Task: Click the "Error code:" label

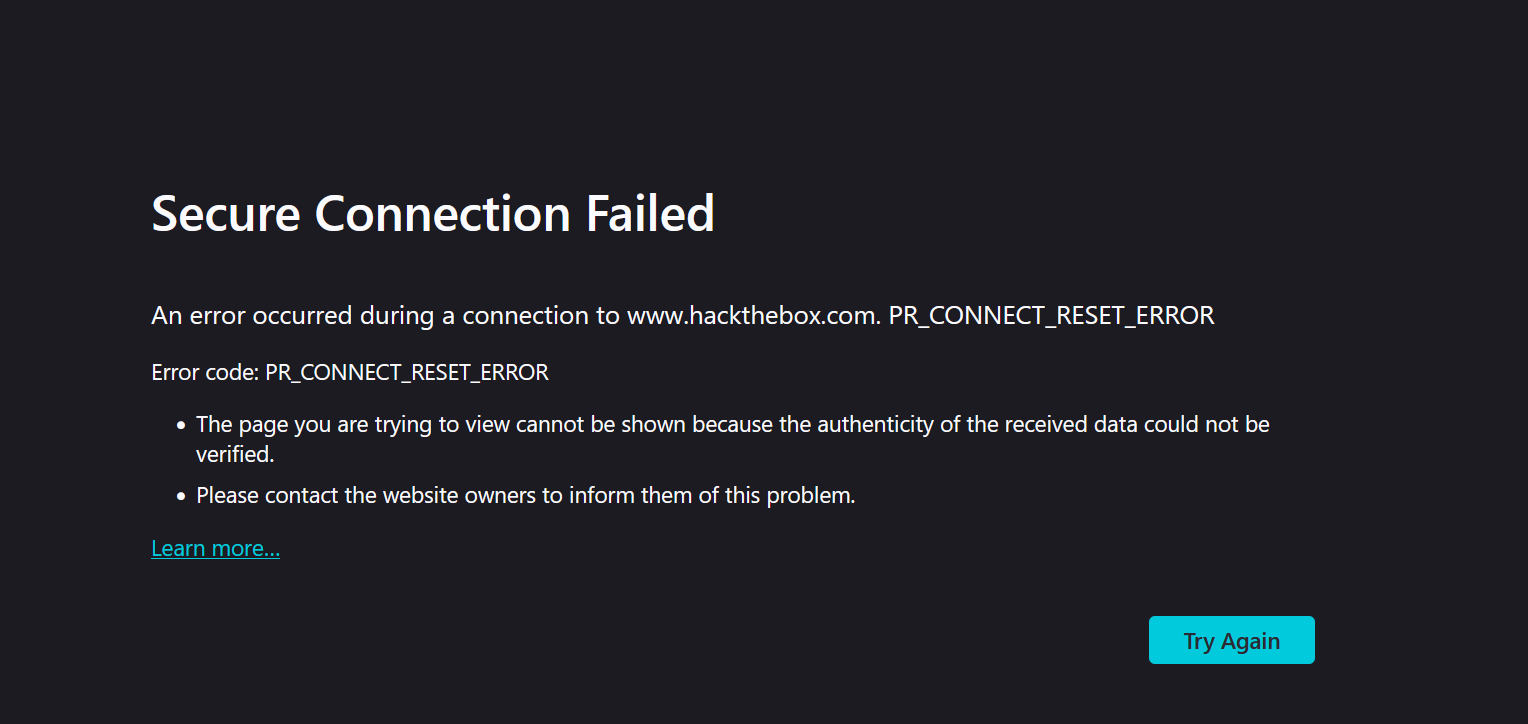Action: [x=205, y=373]
